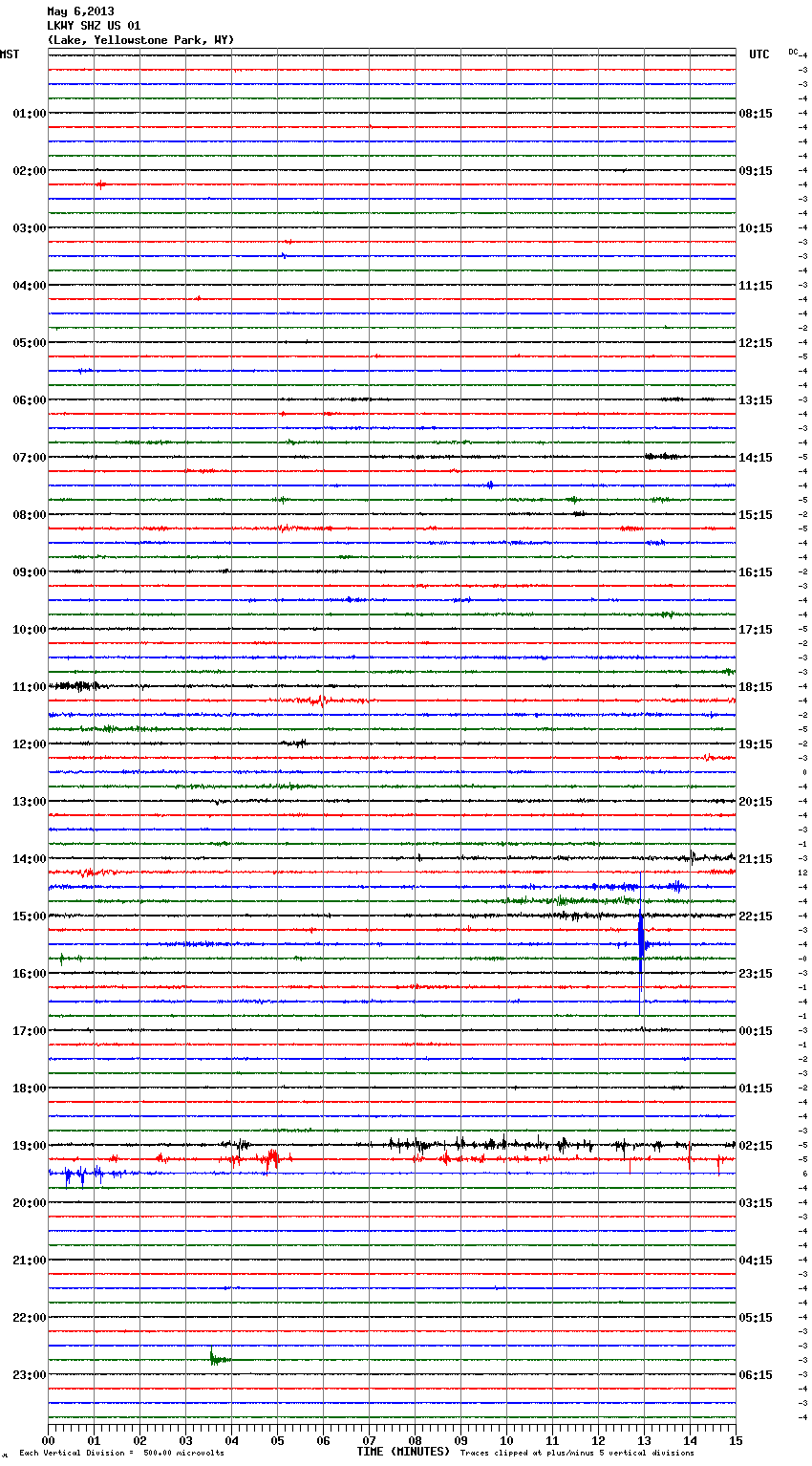Click the May 6,2013 date text
This screenshot has width=812, height=1466.
point(80,11)
